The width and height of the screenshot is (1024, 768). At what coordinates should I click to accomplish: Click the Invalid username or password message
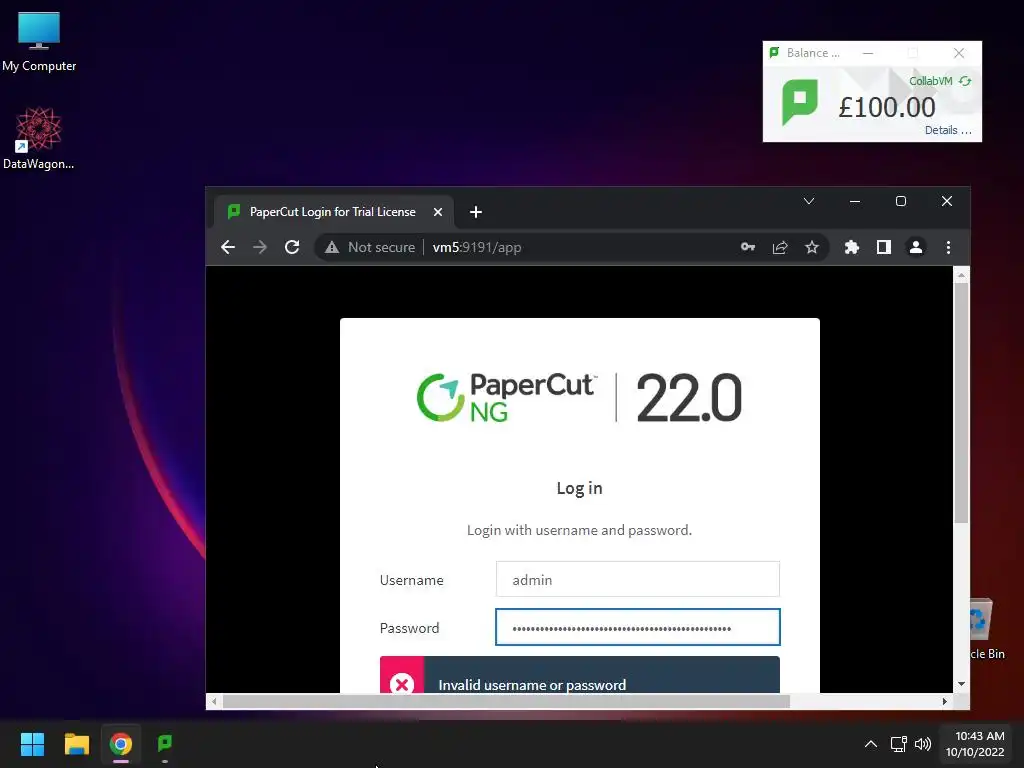532,685
